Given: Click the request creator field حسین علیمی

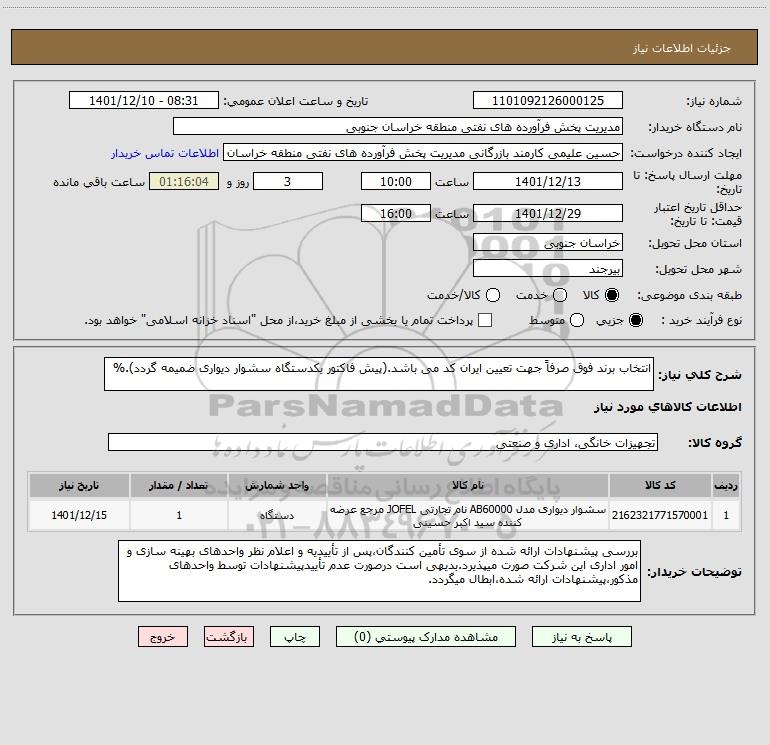Looking at the screenshot, I should (423, 153).
